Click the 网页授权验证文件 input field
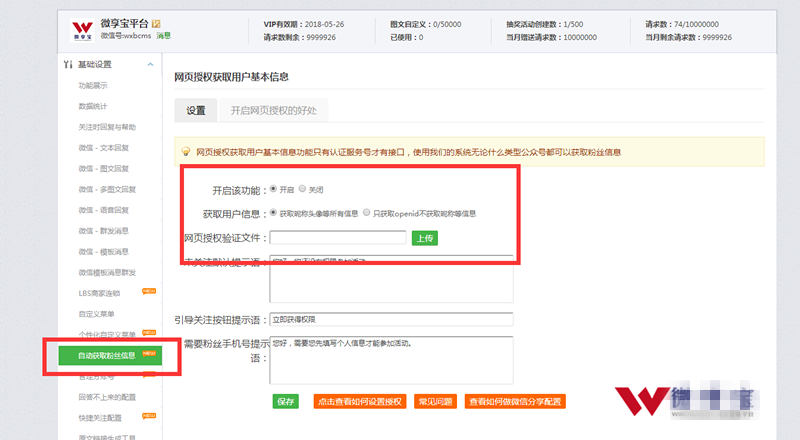The width and height of the screenshot is (800, 440). [x=338, y=238]
